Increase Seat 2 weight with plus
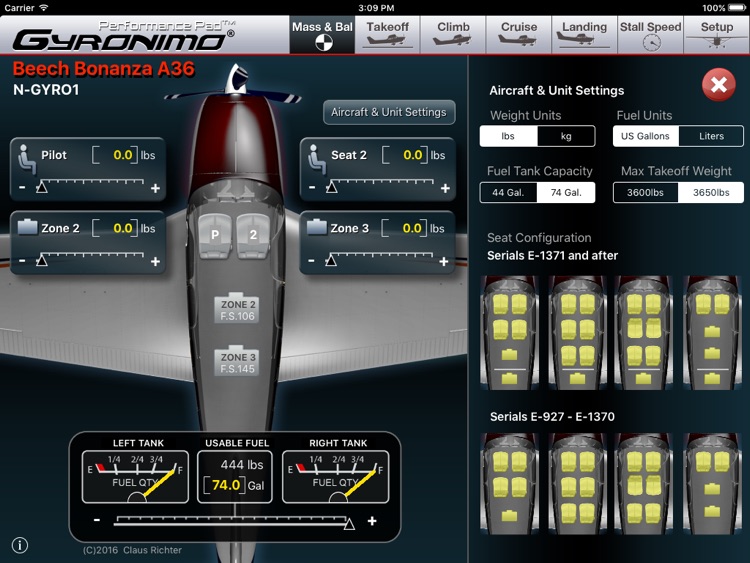The height and width of the screenshot is (563, 750). click(445, 188)
